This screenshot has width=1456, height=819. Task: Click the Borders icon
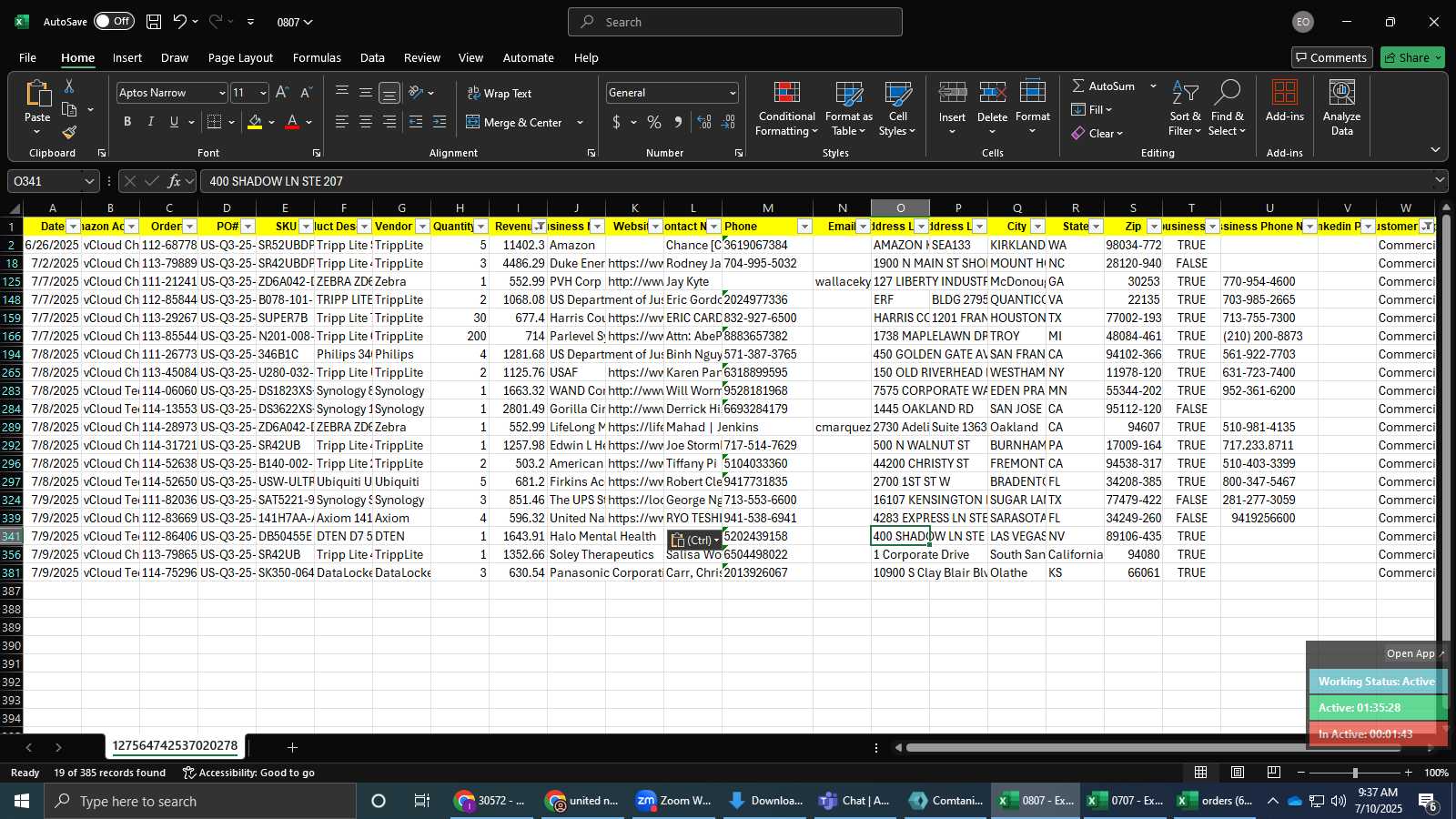[215, 122]
